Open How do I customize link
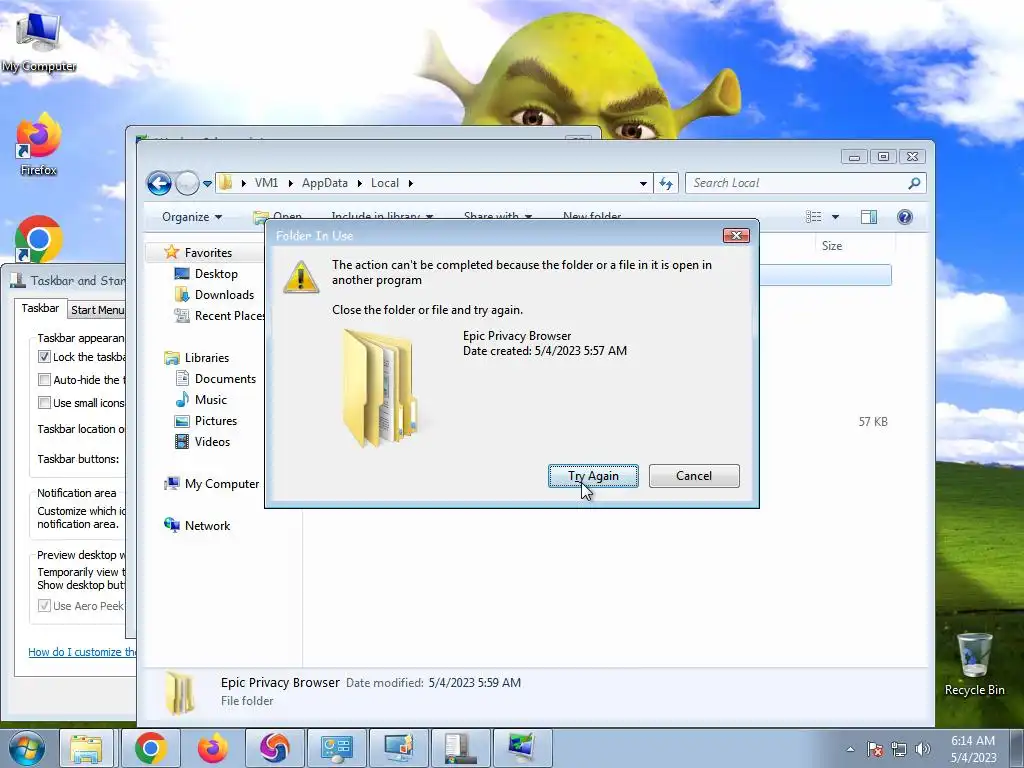The height and width of the screenshot is (768, 1024). tap(82, 652)
